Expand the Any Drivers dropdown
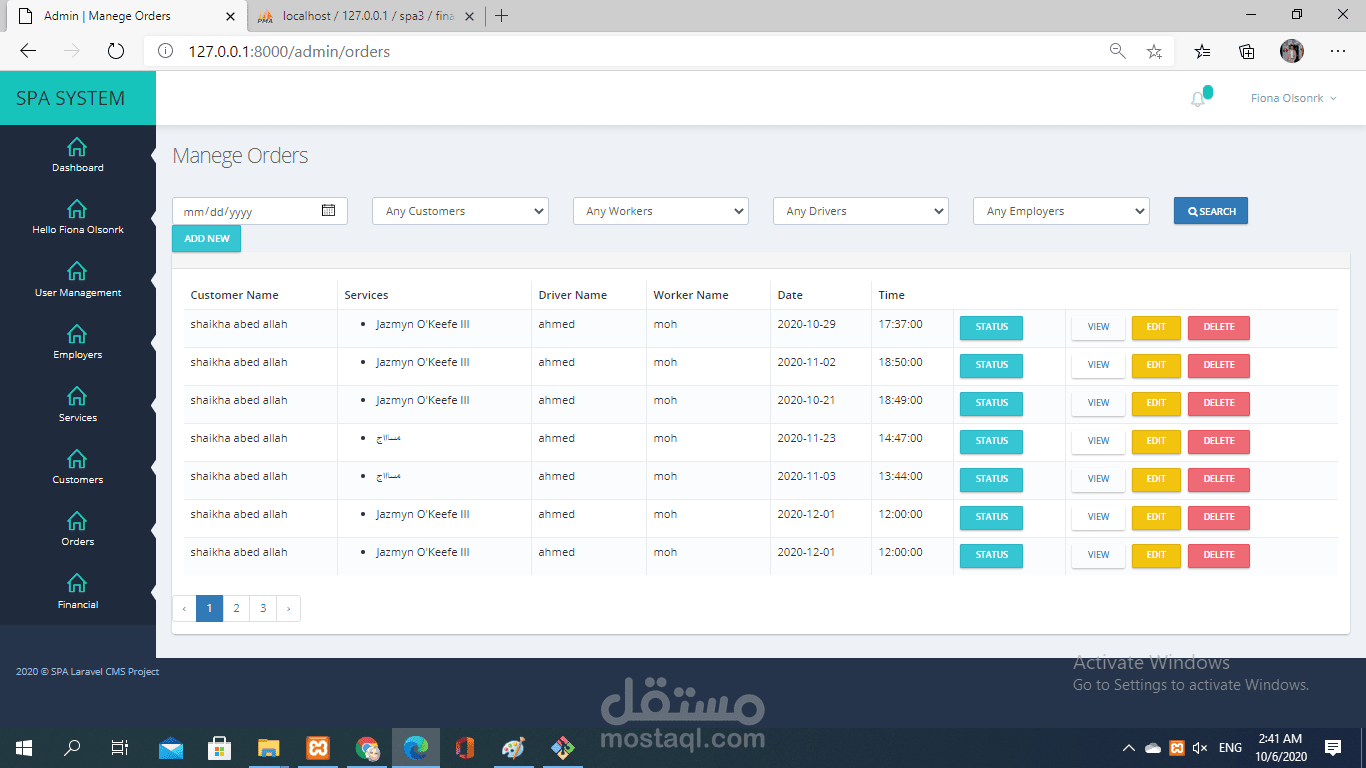The height and width of the screenshot is (768, 1366). coord(861,211)
